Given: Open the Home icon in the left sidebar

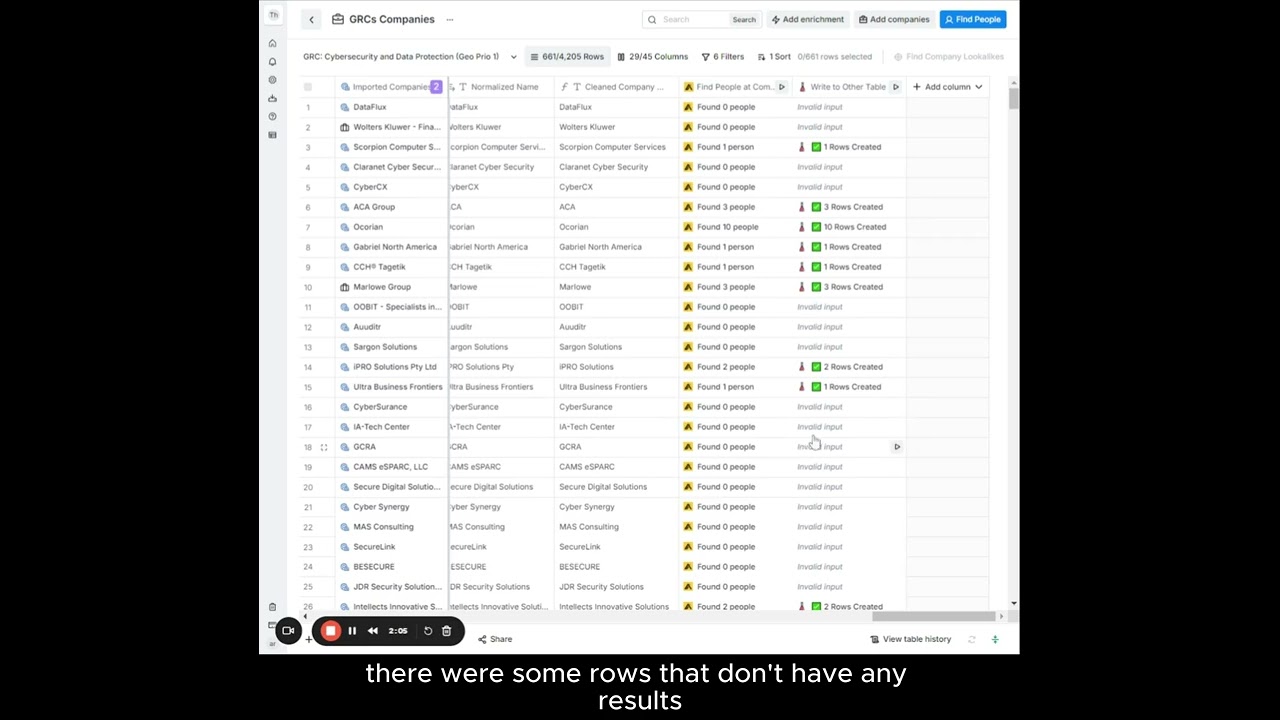Looking at the screenshot, I should [272, 43].
